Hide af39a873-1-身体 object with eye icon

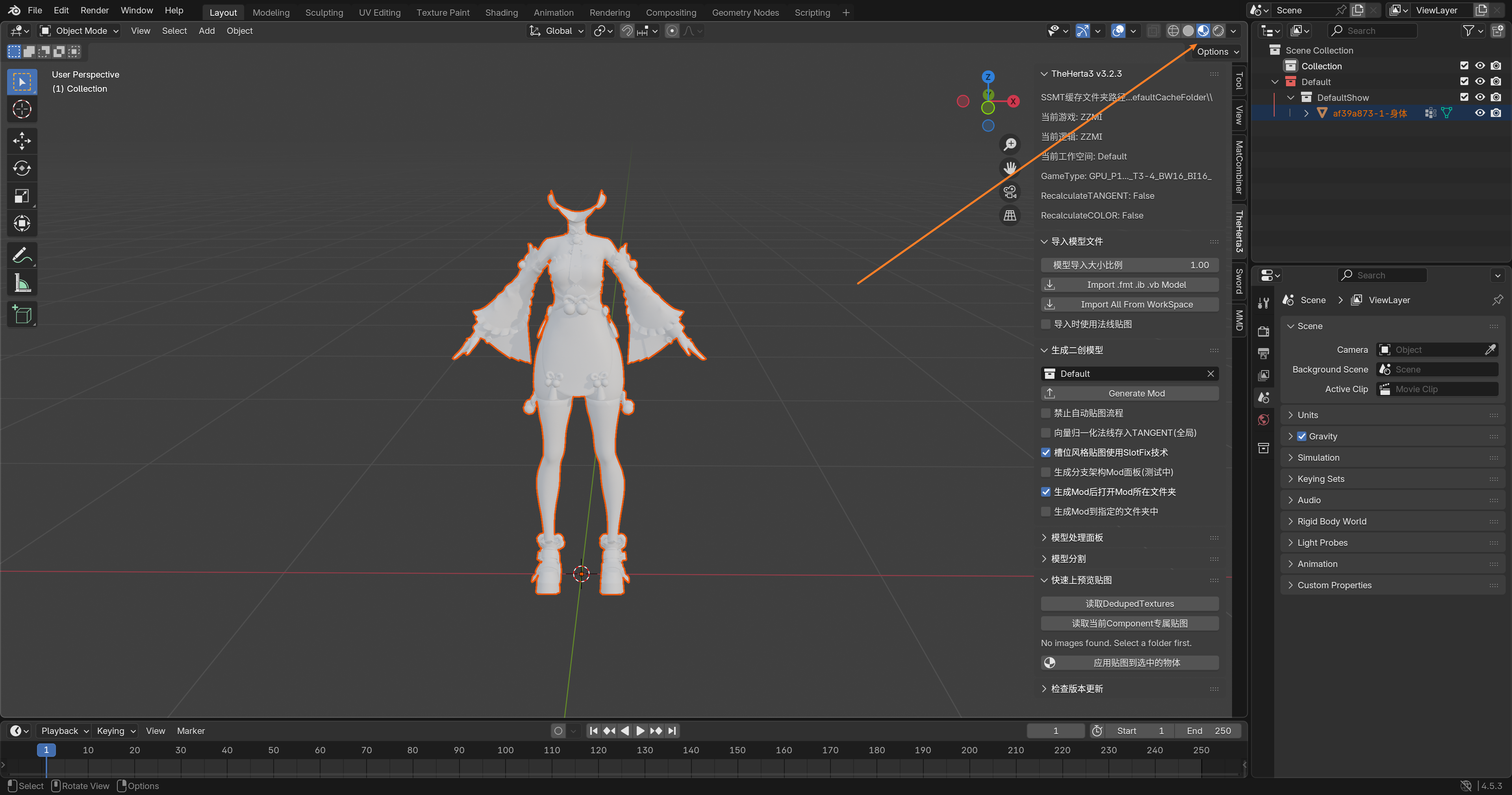(1480, 113)
